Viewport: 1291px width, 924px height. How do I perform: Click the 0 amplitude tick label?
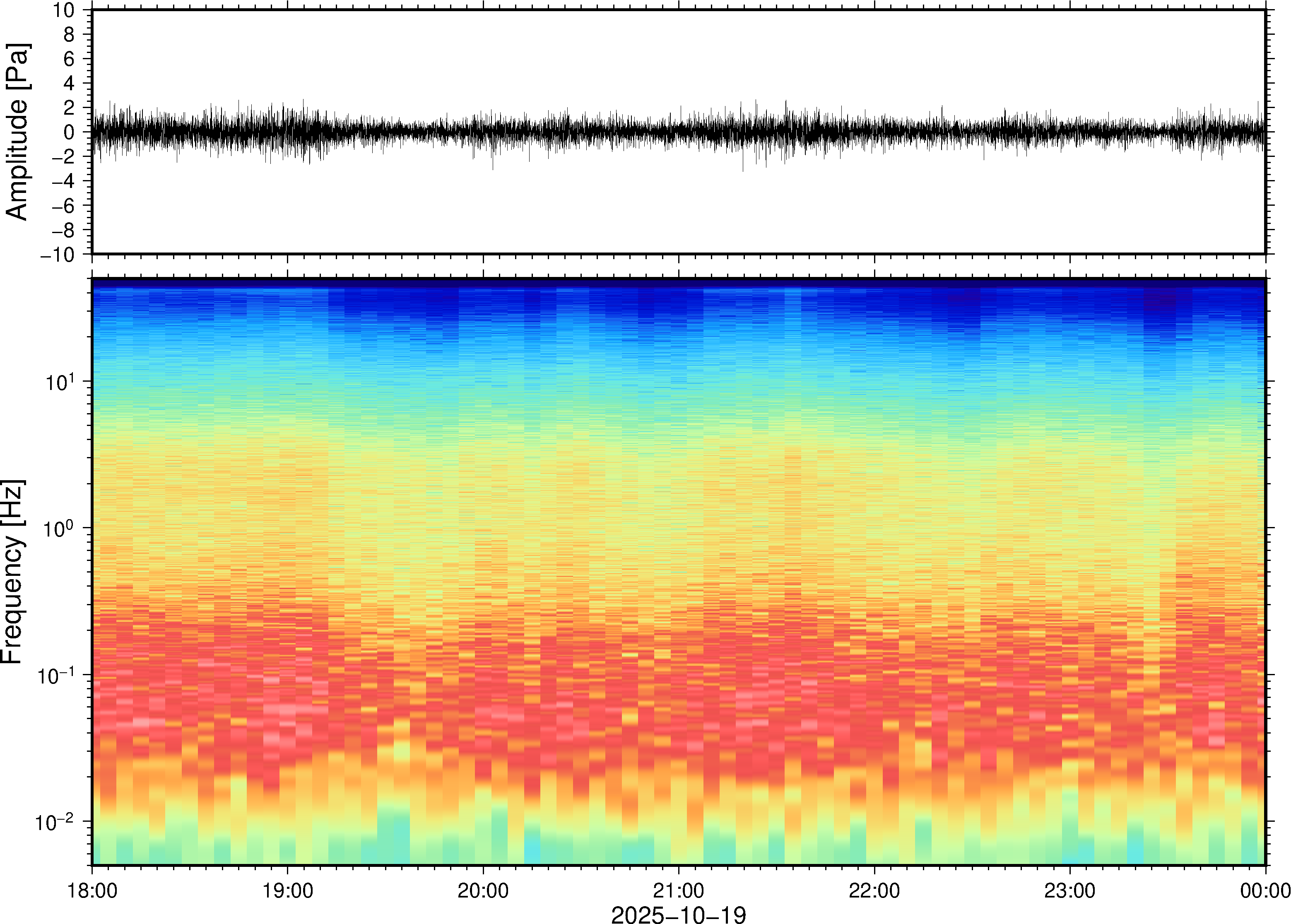[69, 132]
